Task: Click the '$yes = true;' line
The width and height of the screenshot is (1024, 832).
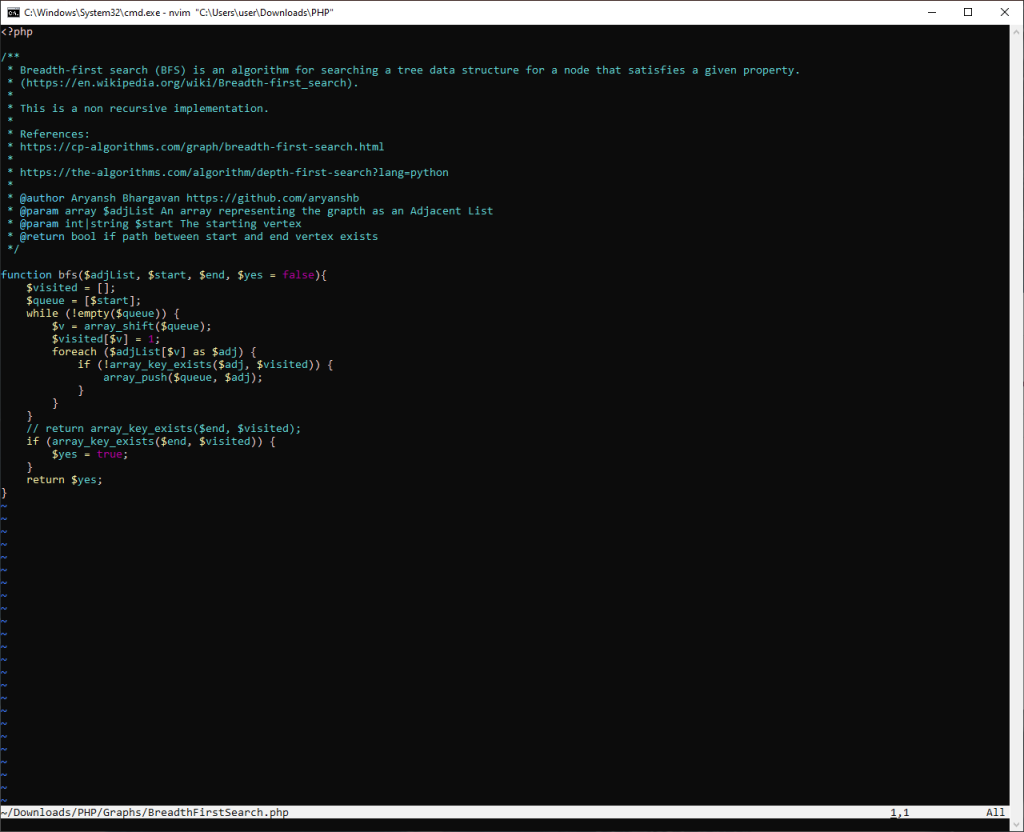Action: [x=90, y=454]
